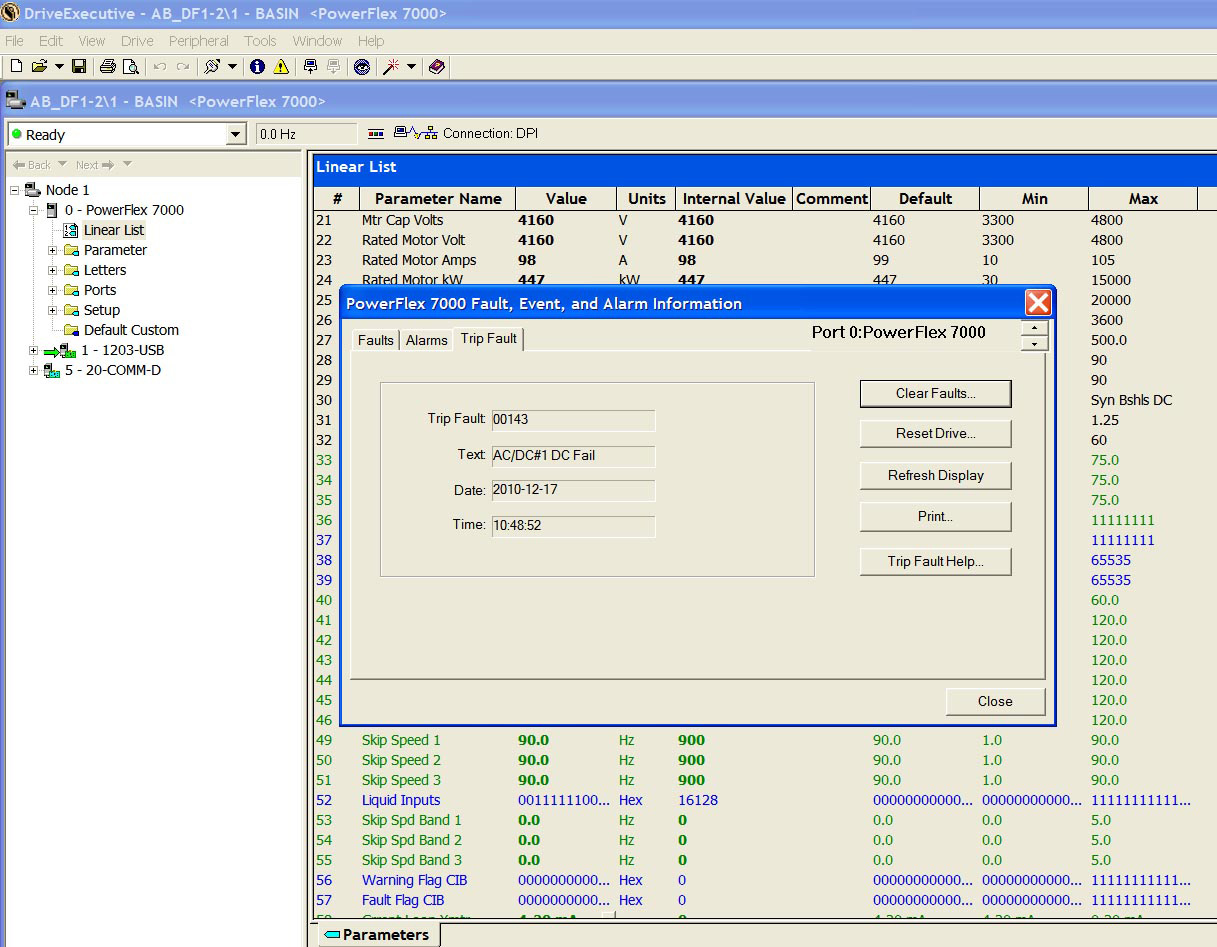Open the Drive menu
Viewport: 1217px width, 947px height.
137,41
